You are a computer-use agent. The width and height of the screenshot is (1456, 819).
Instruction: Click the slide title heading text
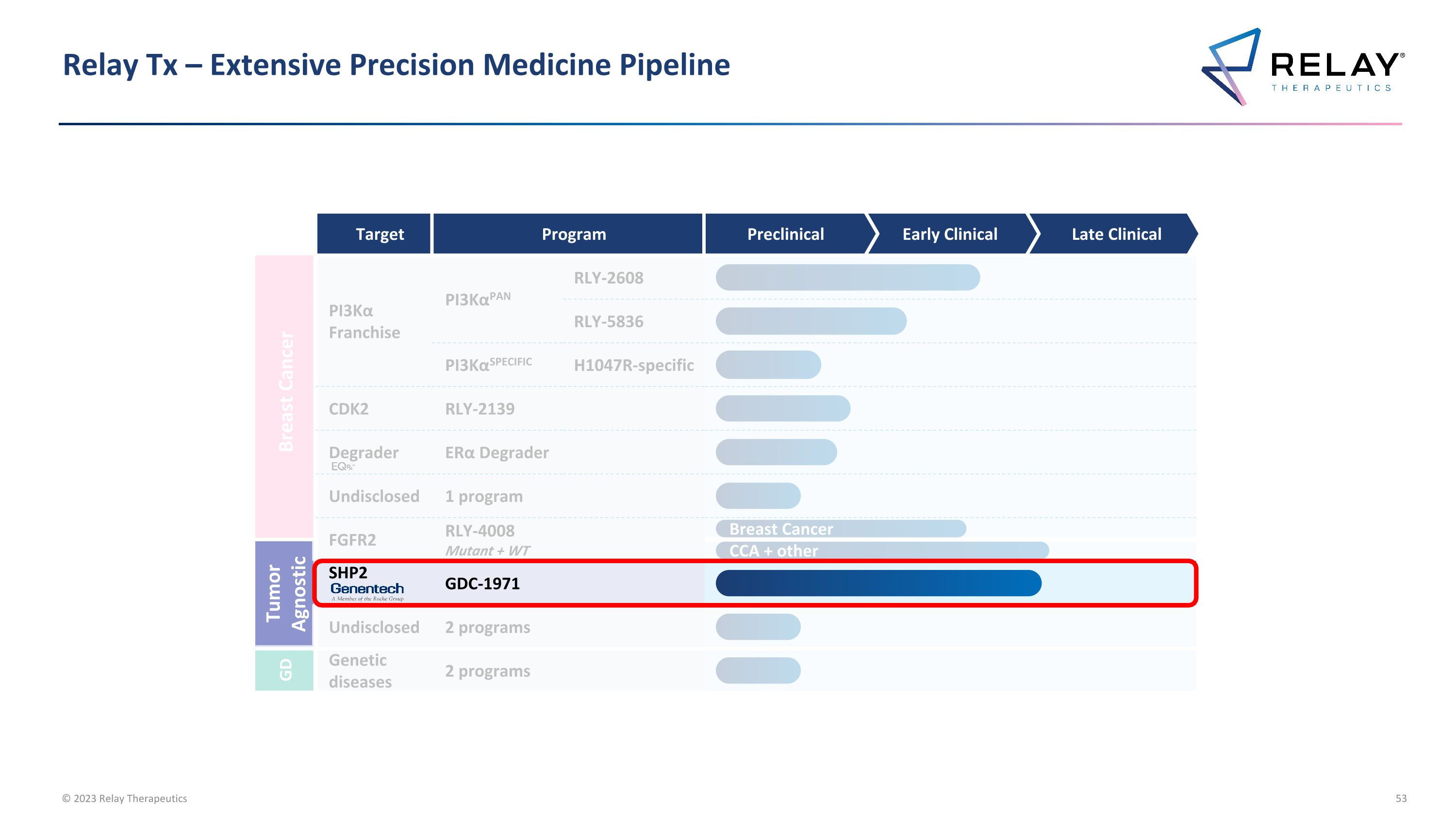tap(396, 65)
